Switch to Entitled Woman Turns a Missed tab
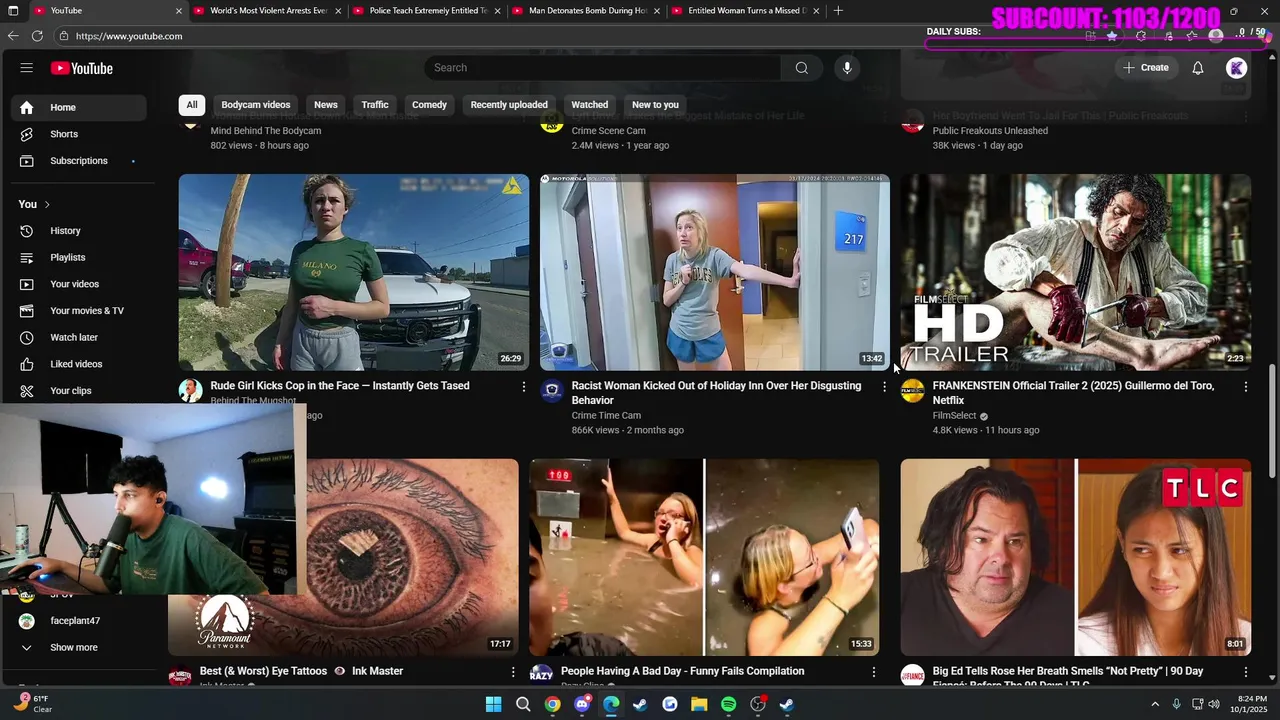Screen dimensions: 1280x720 pos(746,11)
